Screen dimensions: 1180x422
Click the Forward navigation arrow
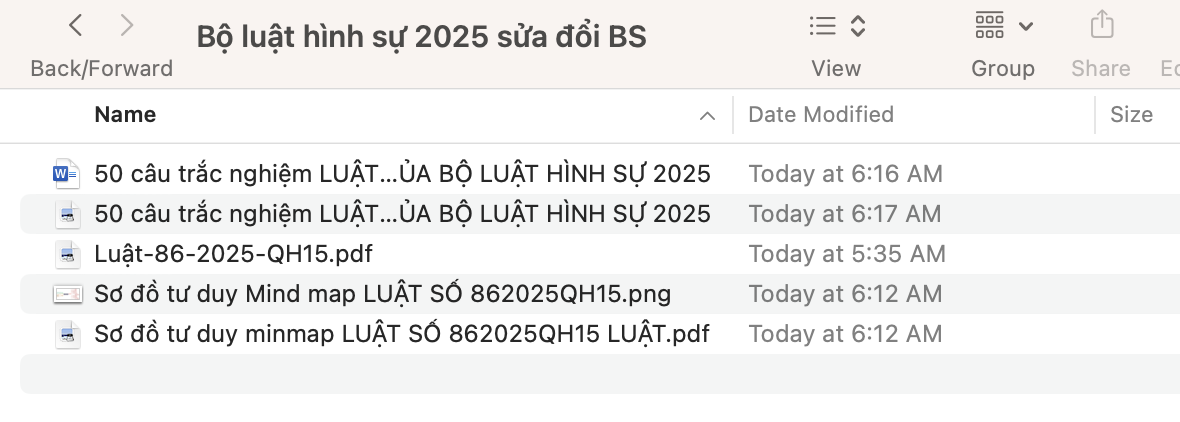(127, 26)
